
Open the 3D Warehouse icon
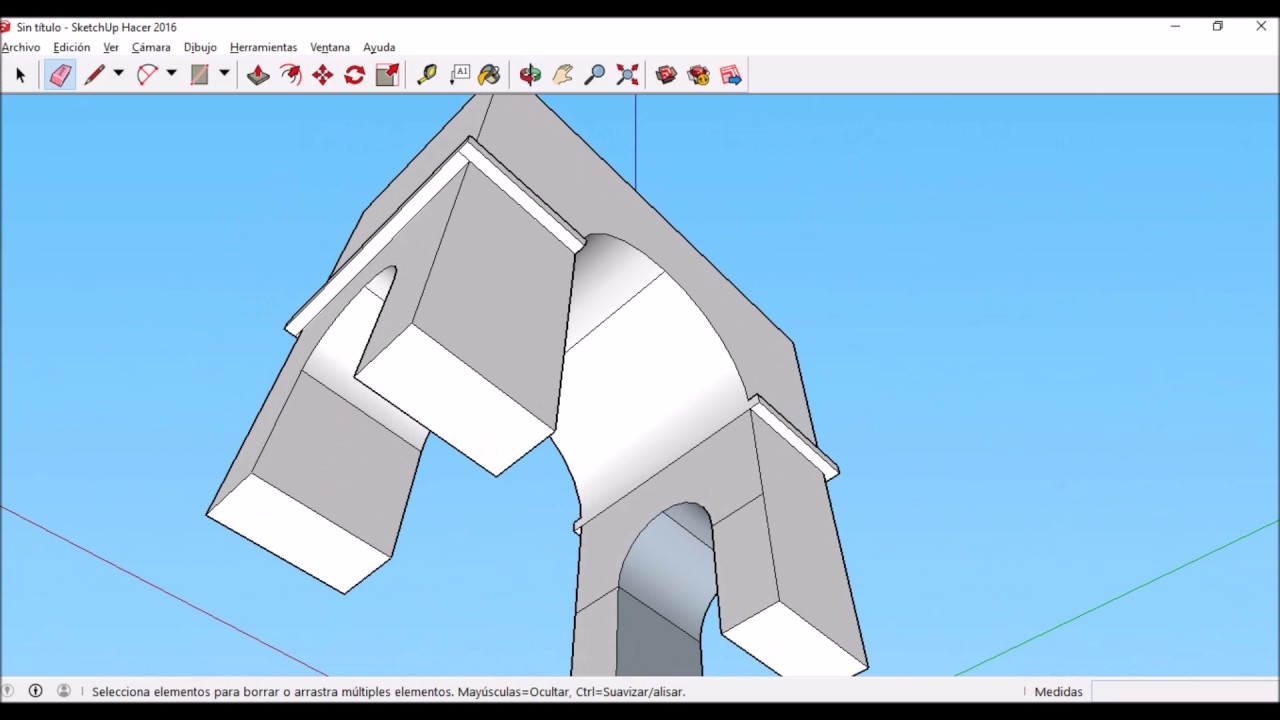click(666, 75)
